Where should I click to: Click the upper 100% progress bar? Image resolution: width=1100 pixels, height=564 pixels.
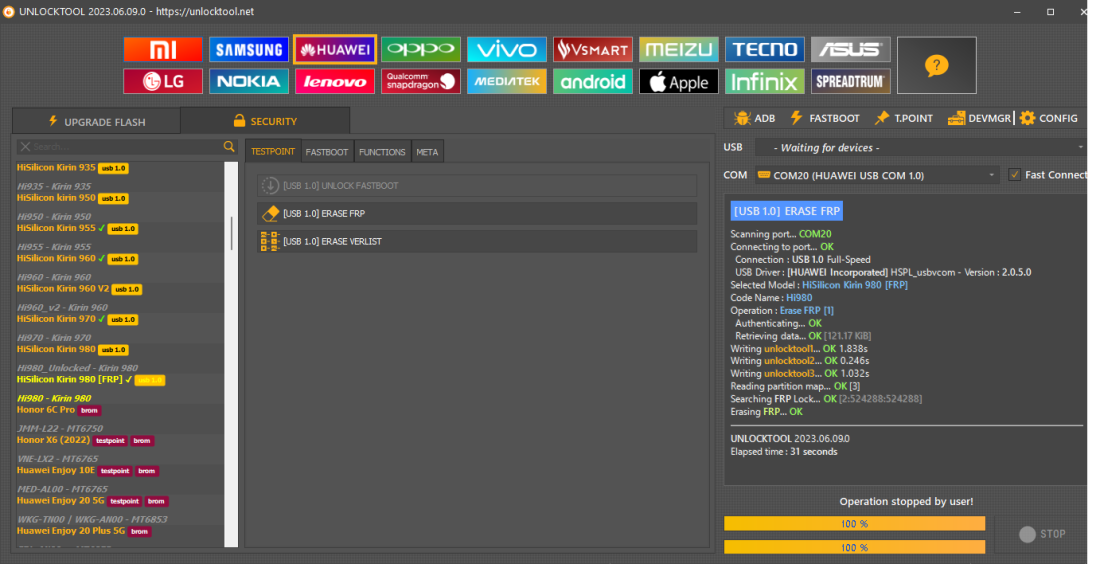click(x=854, y=523)
